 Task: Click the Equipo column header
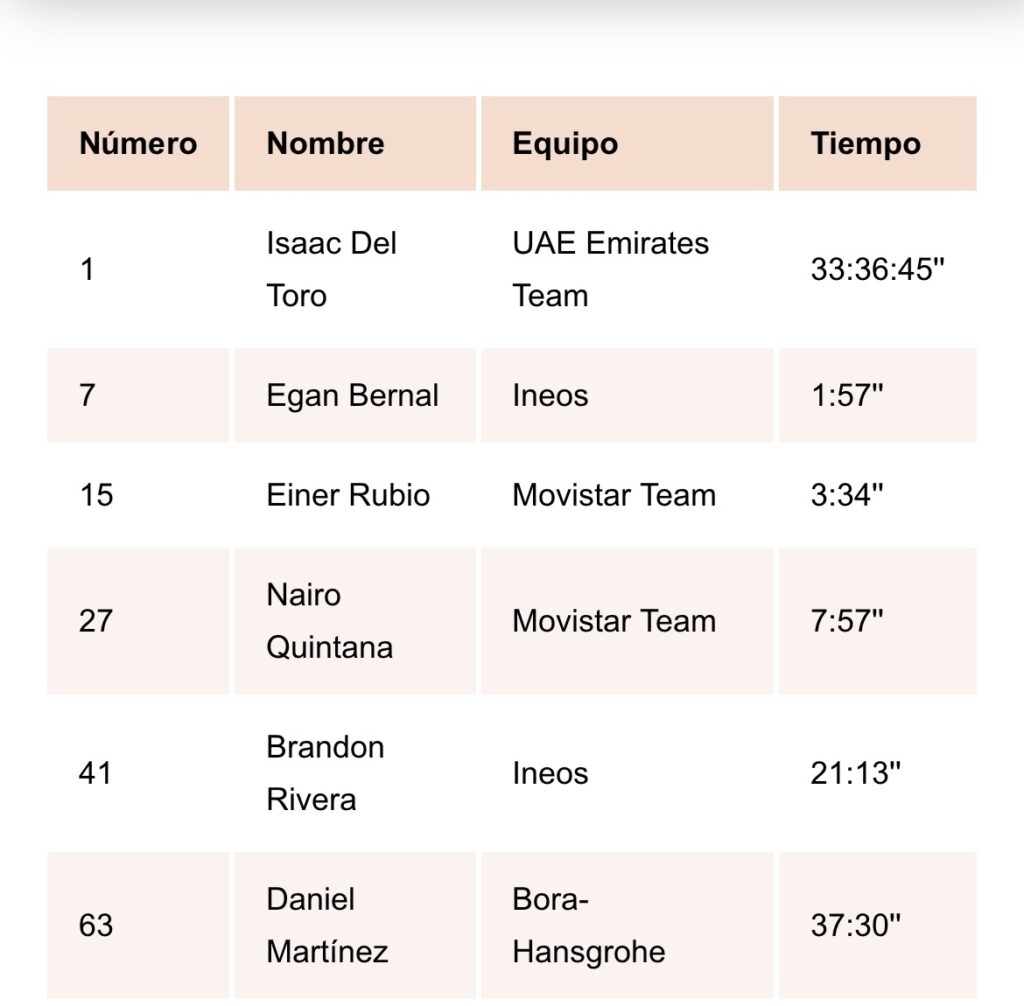click(565, 143)
